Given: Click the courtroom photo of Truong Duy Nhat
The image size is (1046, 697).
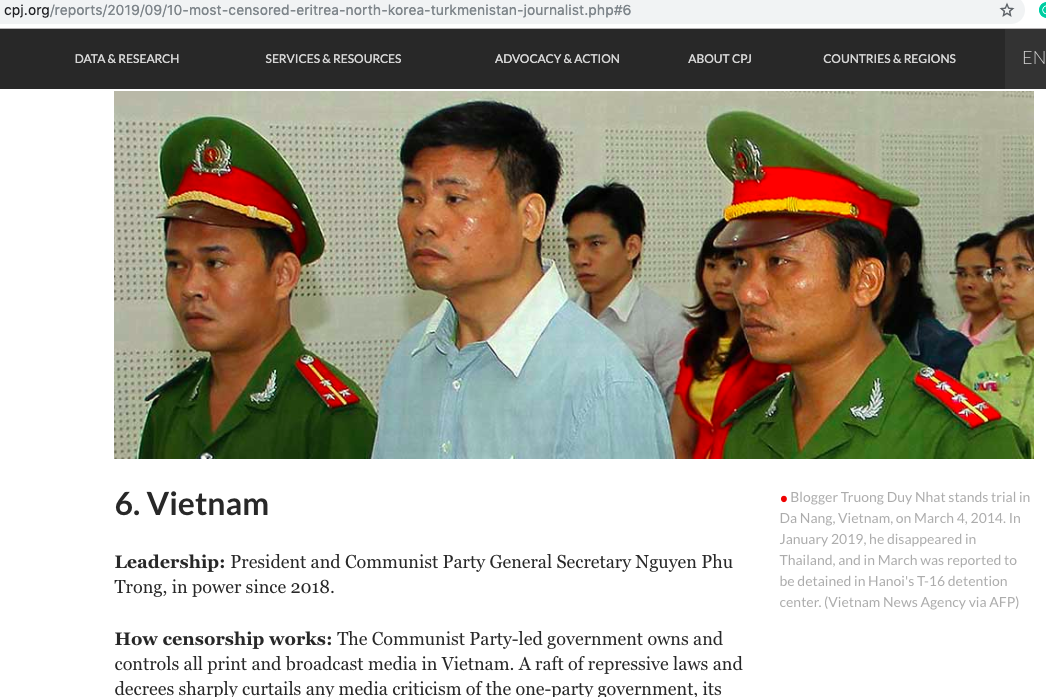Looking at the screenshot, I should (x=574, y=275).
